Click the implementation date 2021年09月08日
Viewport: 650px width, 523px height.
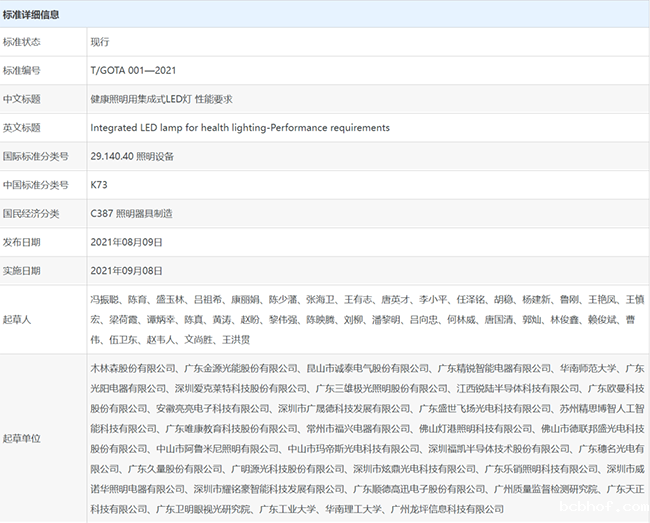126,271
